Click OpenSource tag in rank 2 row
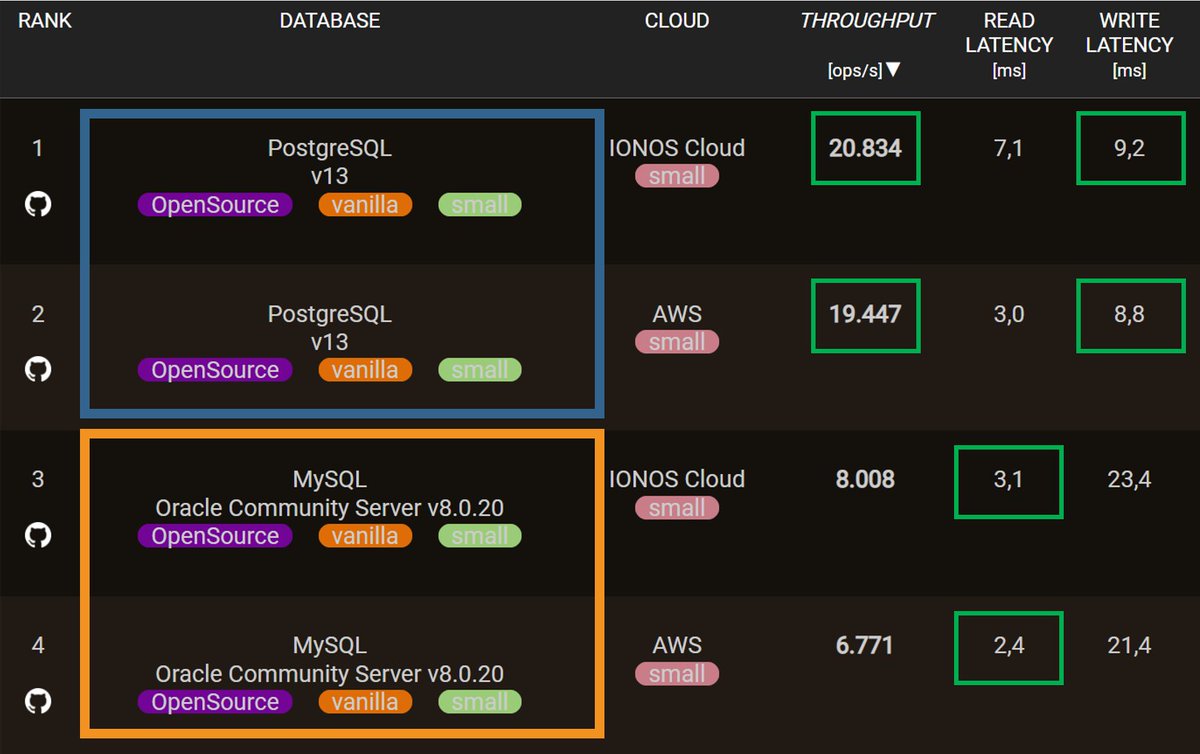Image resolution: width=1200 pixels, height=754 pixels. click(215, 370)
